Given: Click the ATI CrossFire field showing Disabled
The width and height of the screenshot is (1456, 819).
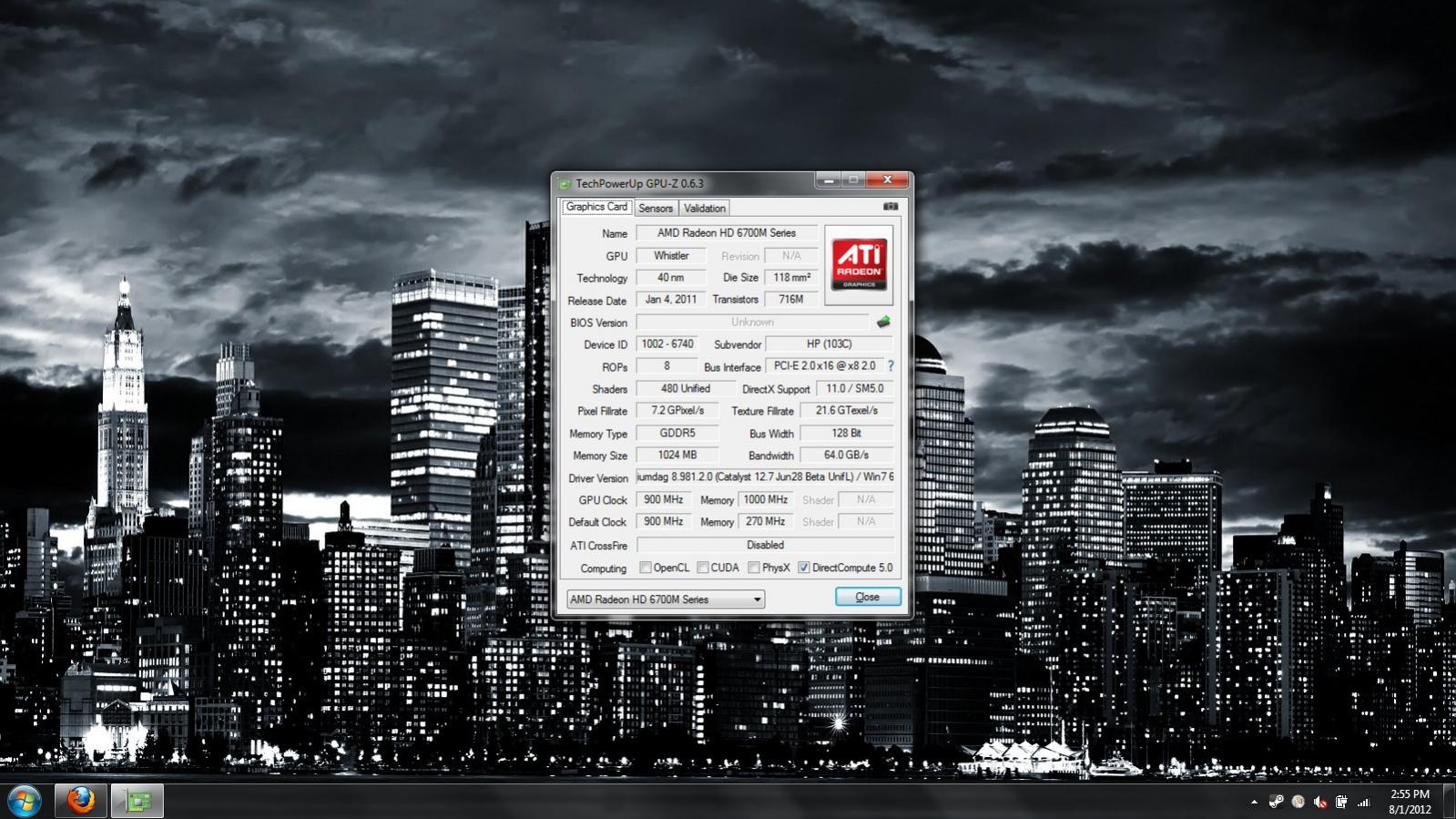Looking at the screenshot, I should point(765,545).
